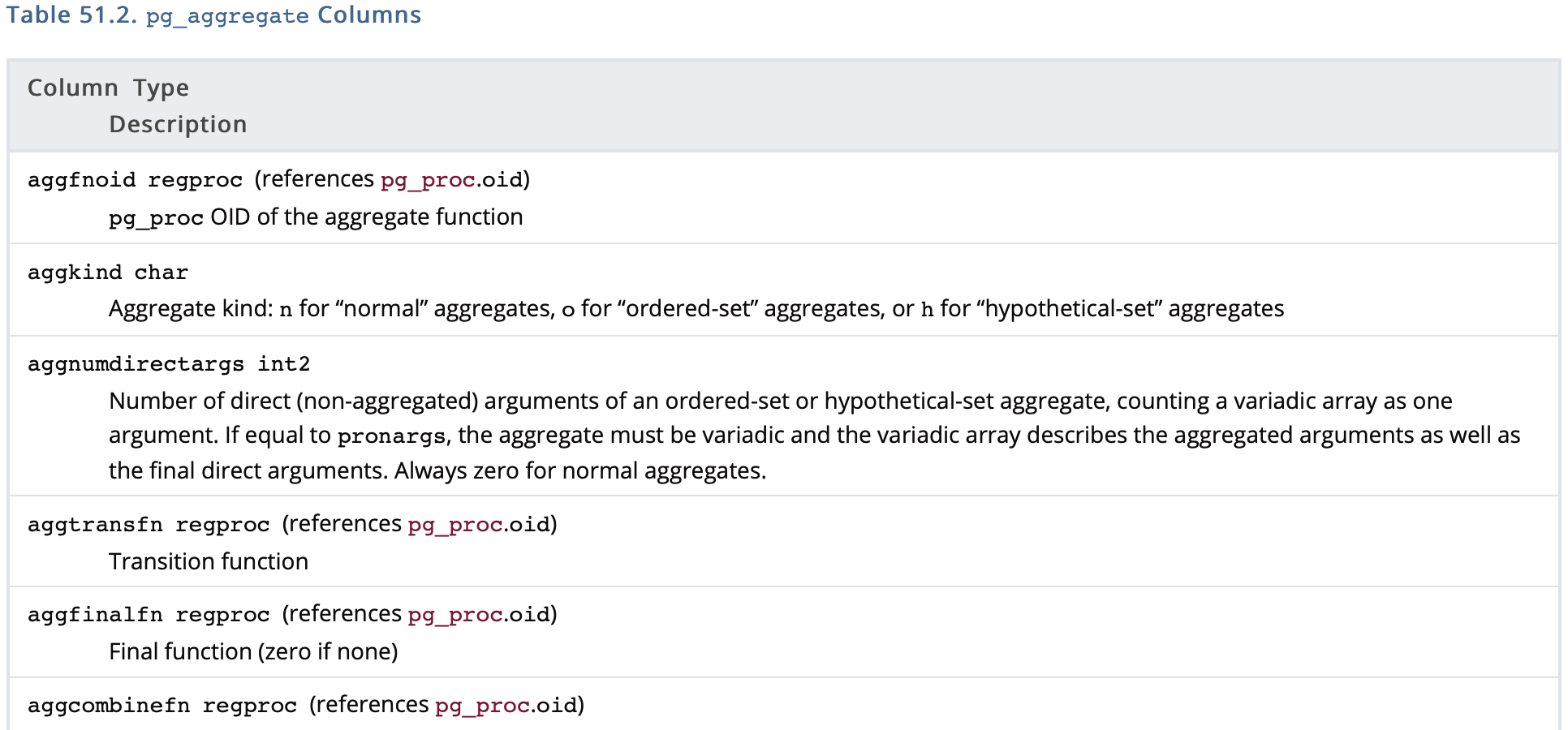Open pg_proc link in aggfnoid row

(428, 180)
